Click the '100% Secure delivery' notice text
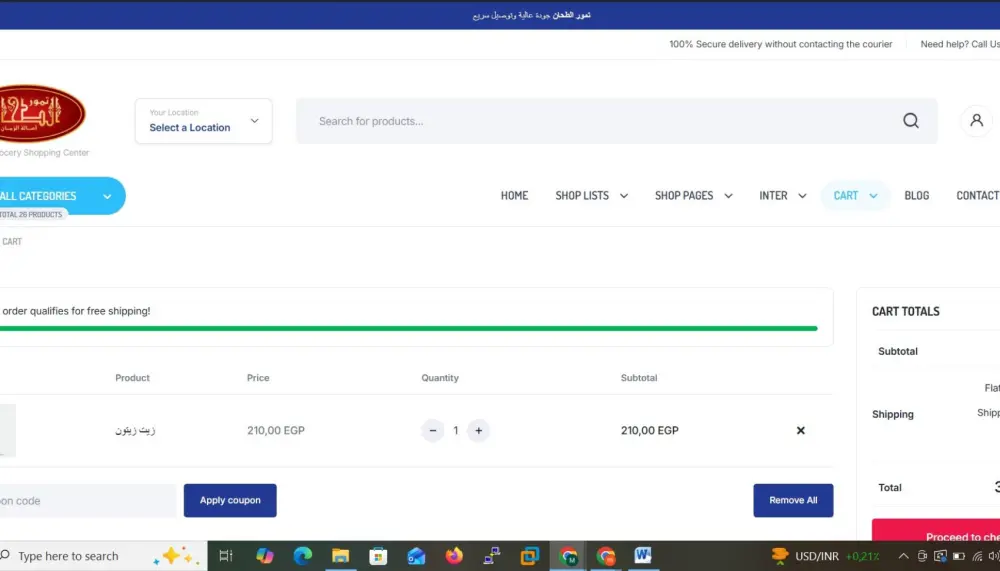The width and height of the screenshot is (1000, 571). pos(781,44)
